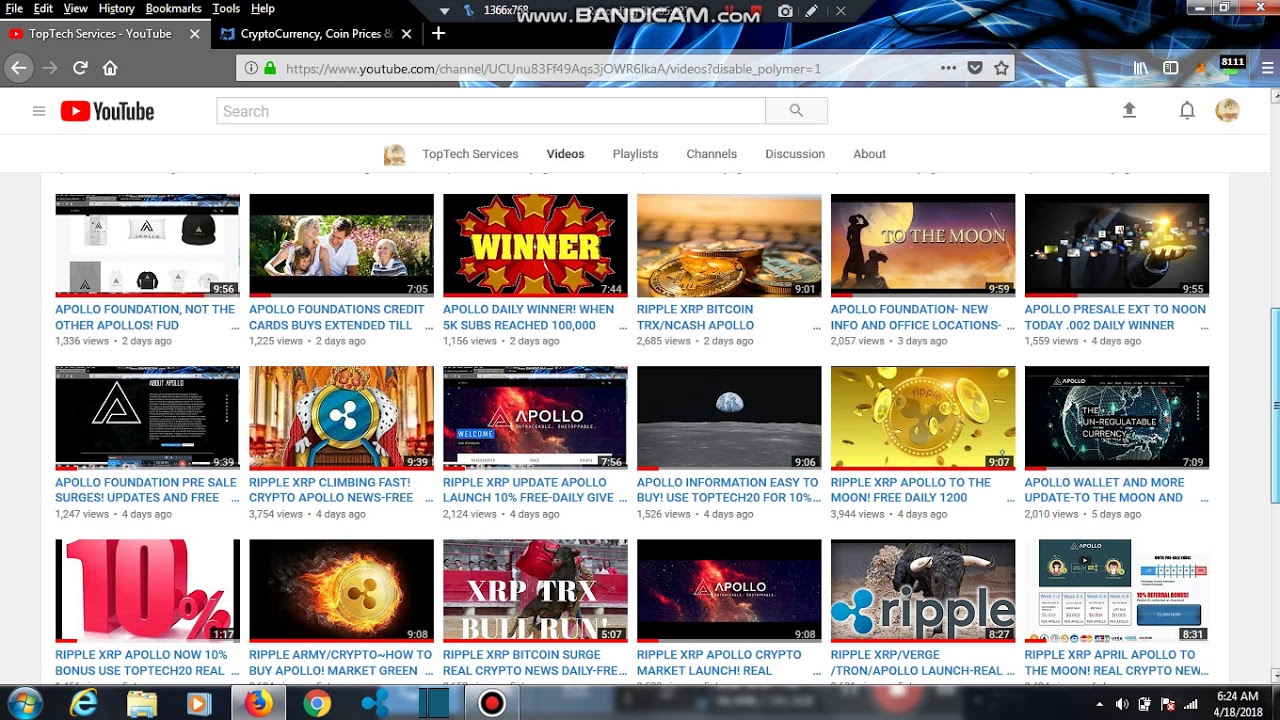Viewport: 1280px width, 720px height.
Task: Play the red WINNER stars thumbnail video
Action: click(x=535, y=245)
